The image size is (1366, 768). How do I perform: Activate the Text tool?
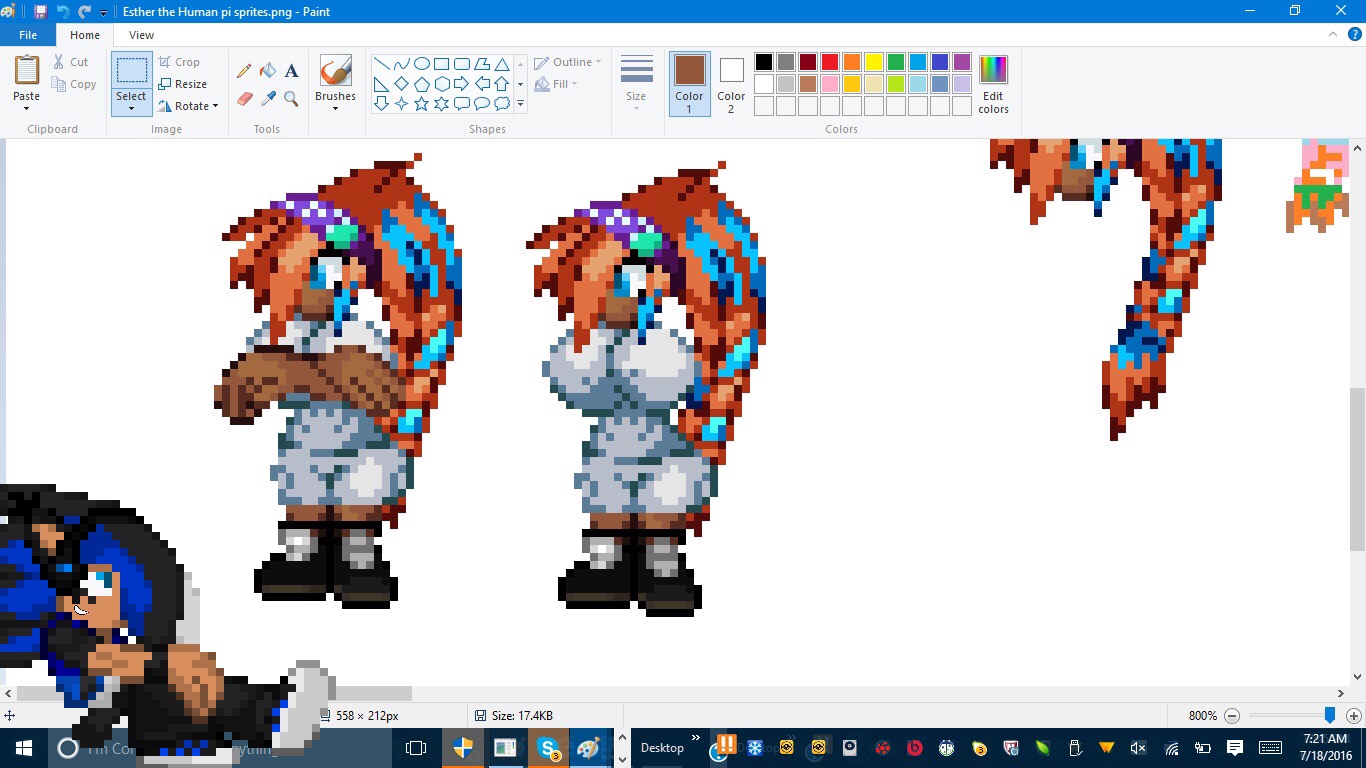pos(291,71)
